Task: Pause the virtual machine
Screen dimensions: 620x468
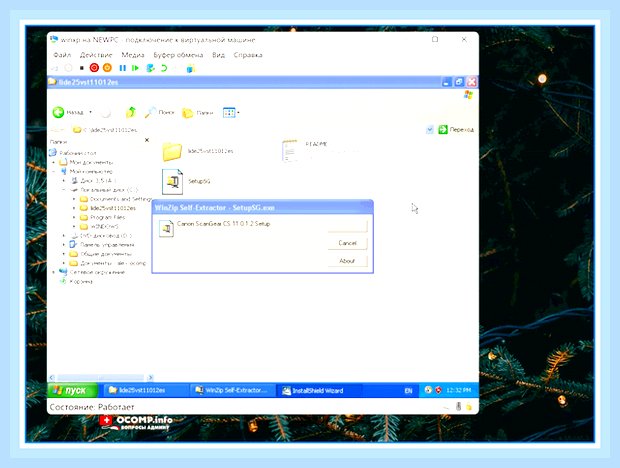Action: (x=123, y=68)
